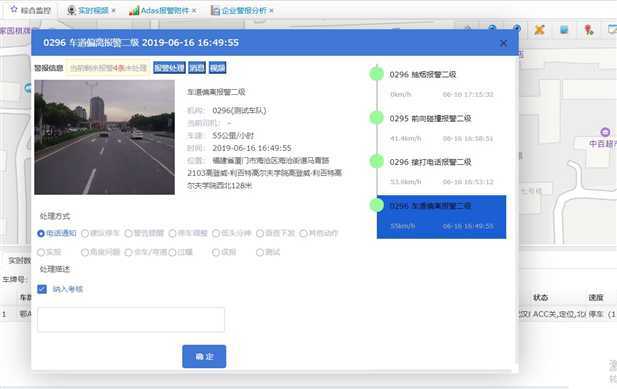Viewport: 617px width, 389px height.
Task: Close the alarm detail dialog
Action: pyautogui.click(x=503, y=43)
